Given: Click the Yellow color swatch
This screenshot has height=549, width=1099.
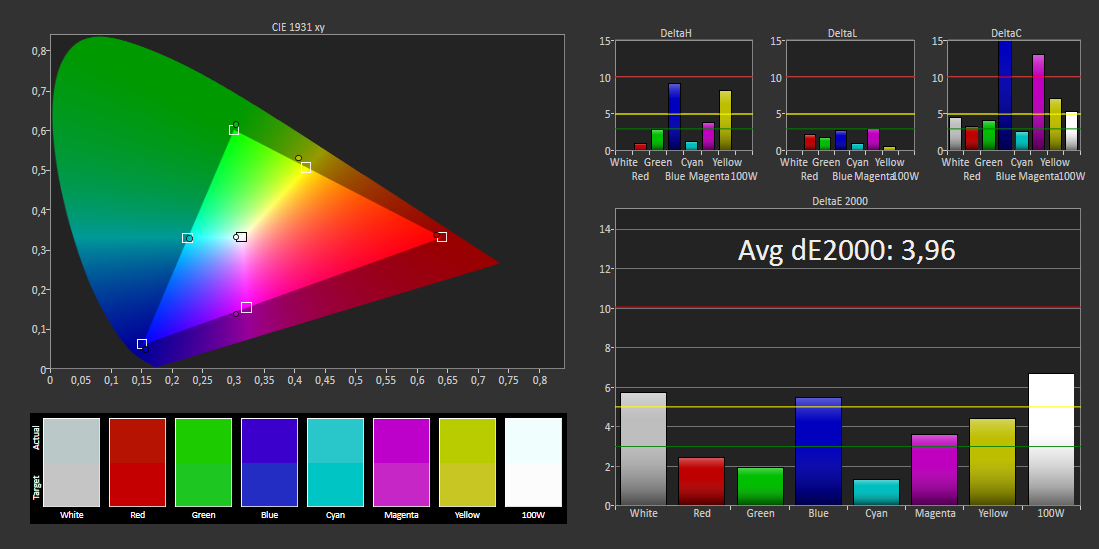Looking at the screenshot, I should point(467,463).
